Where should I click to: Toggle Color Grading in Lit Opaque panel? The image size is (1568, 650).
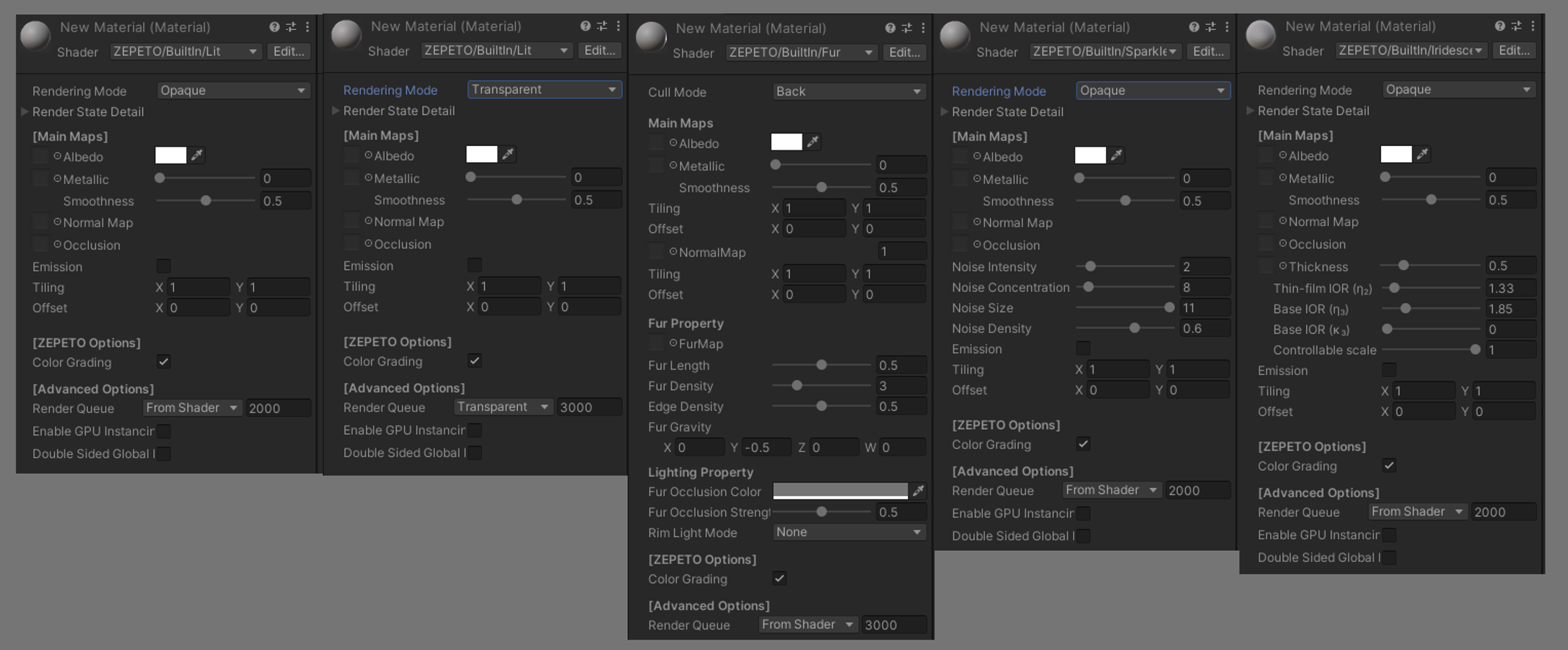click(164, 362)
